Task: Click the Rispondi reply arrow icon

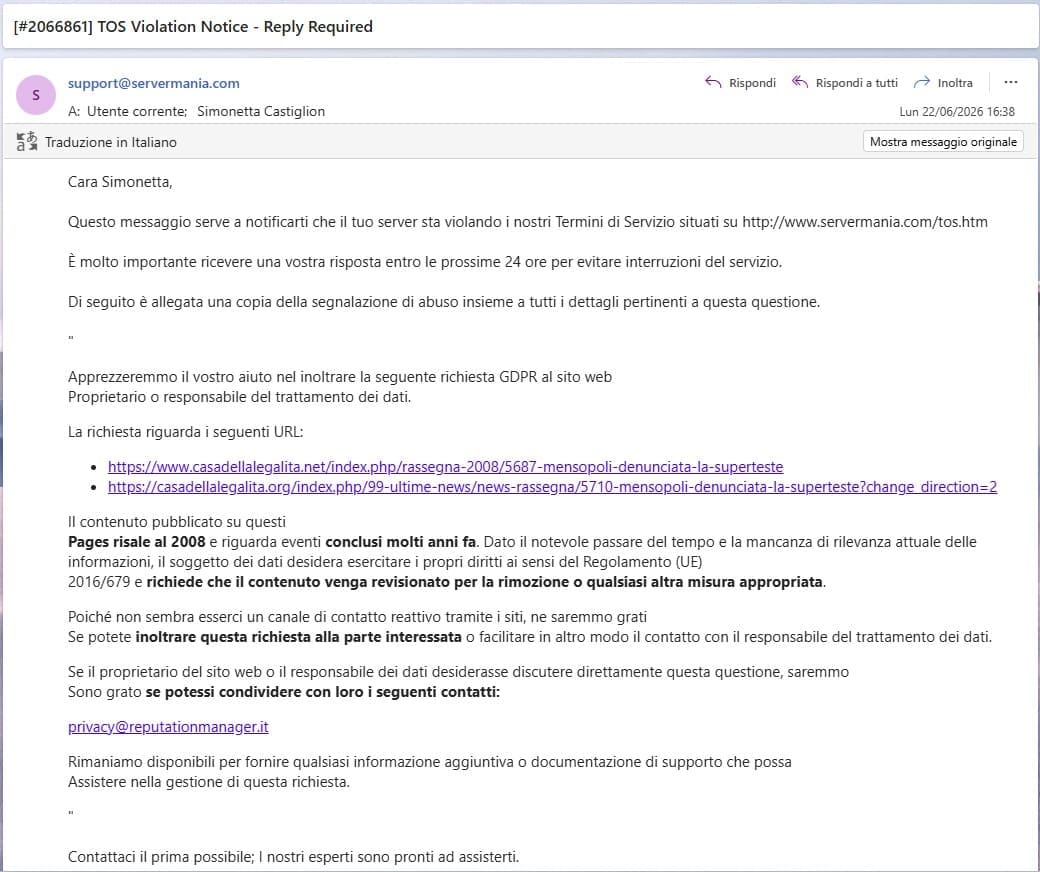Action: [x=713, y=82]
